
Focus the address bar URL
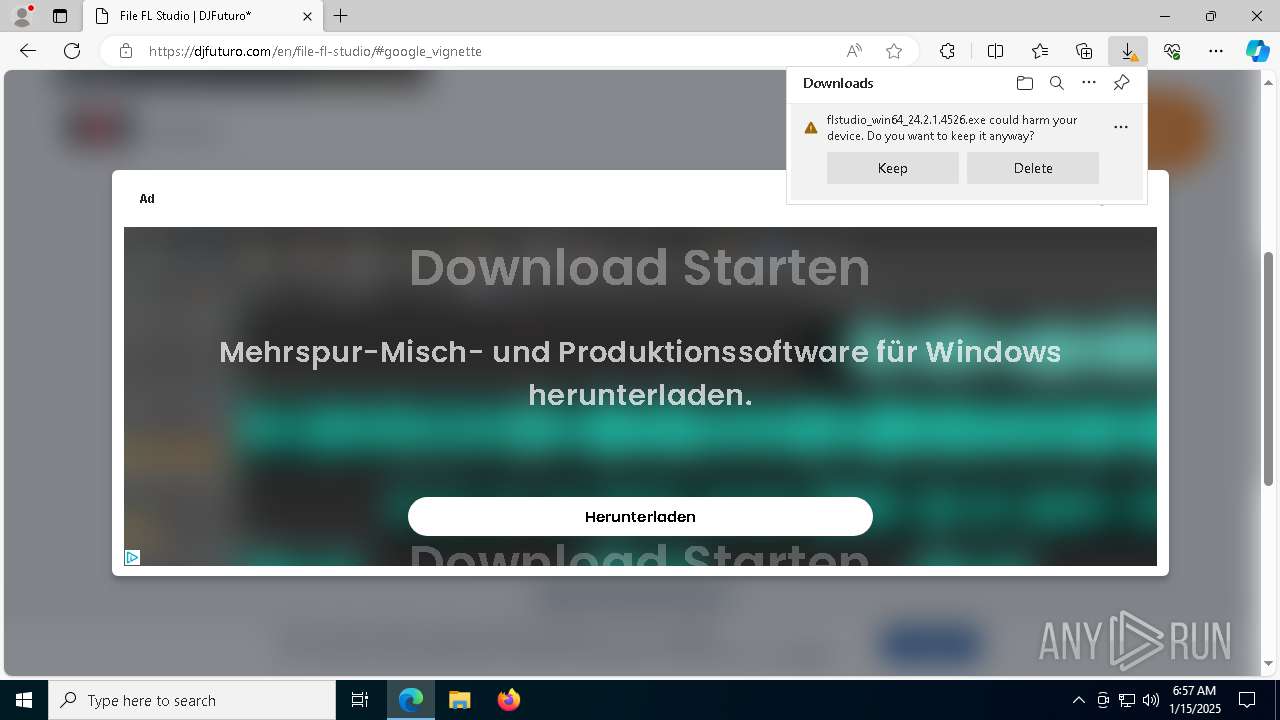315,51
